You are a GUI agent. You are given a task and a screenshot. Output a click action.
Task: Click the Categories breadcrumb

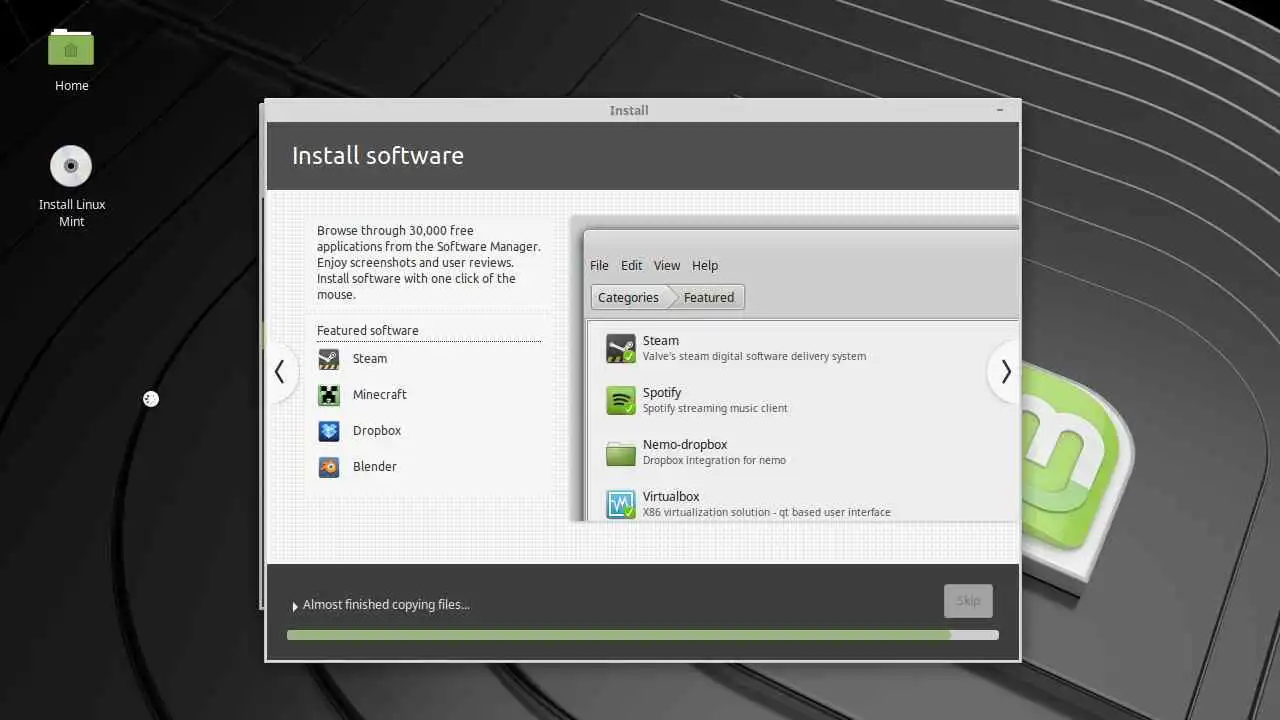coord(628,298)
